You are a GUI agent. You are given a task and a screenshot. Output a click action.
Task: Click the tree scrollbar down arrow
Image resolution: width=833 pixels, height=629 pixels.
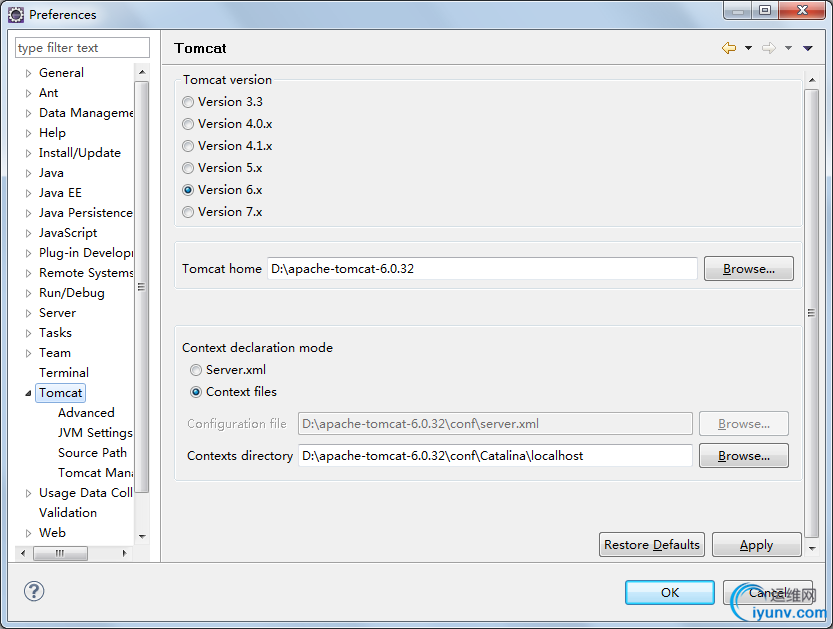142,537
